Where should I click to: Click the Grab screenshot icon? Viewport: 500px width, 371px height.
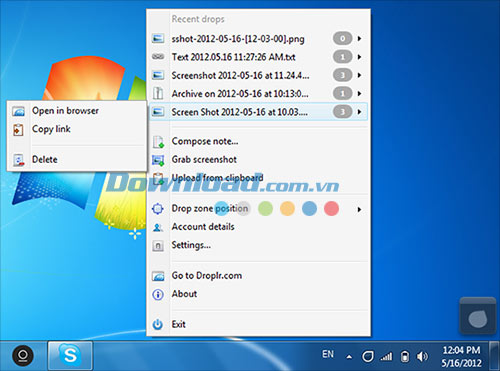(x=158, y=160)
